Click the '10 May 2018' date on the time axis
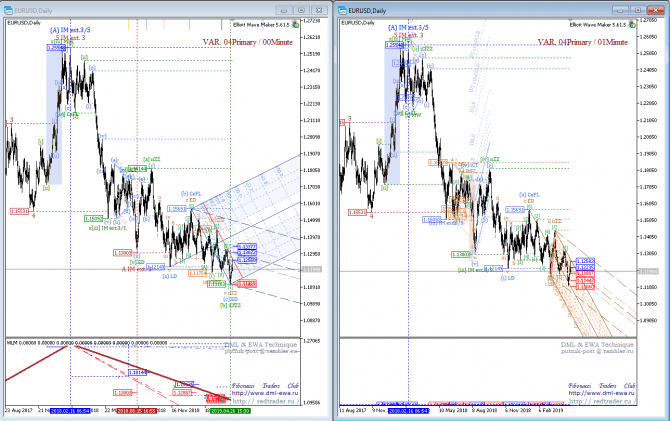Image resolution: width=670 pixels, height=421 pixels. [453, 411]
